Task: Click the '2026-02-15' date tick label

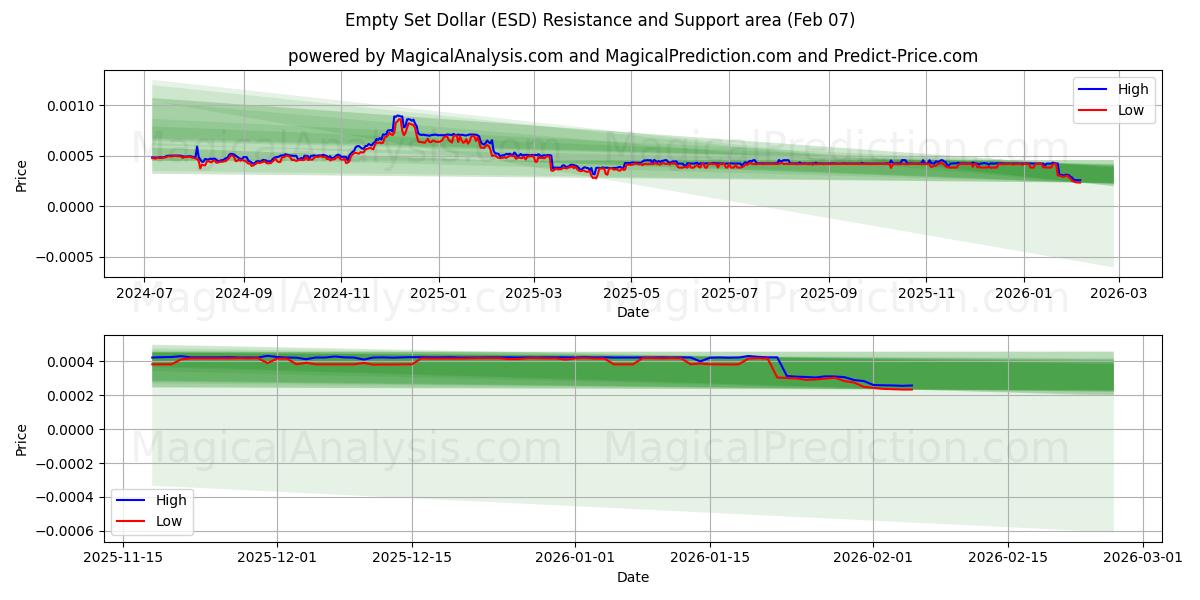Action: pos(1008,559)
